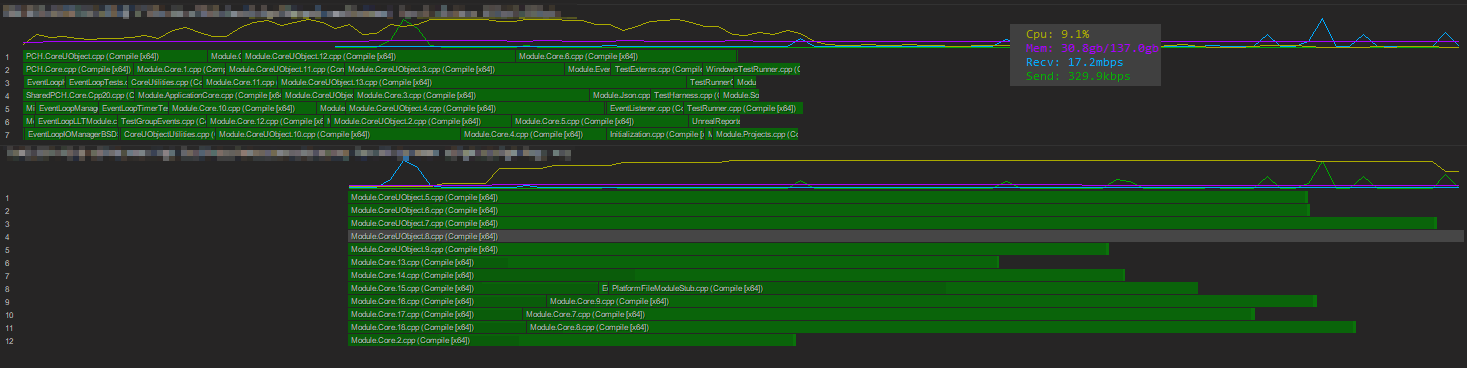Select the Module.CoreUObject.3.cpp compile bar
The height and width of the screenshot is (368, 1467).
(455, 69)
